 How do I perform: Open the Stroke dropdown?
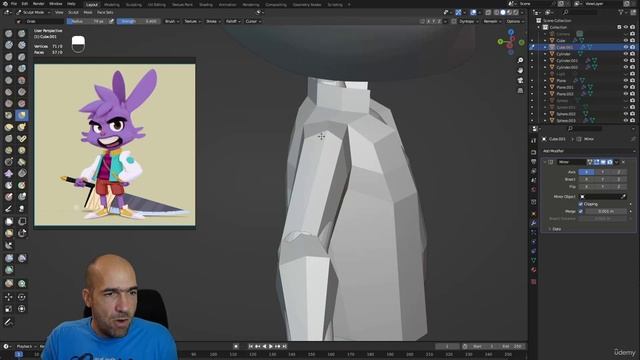pos(213,21)
